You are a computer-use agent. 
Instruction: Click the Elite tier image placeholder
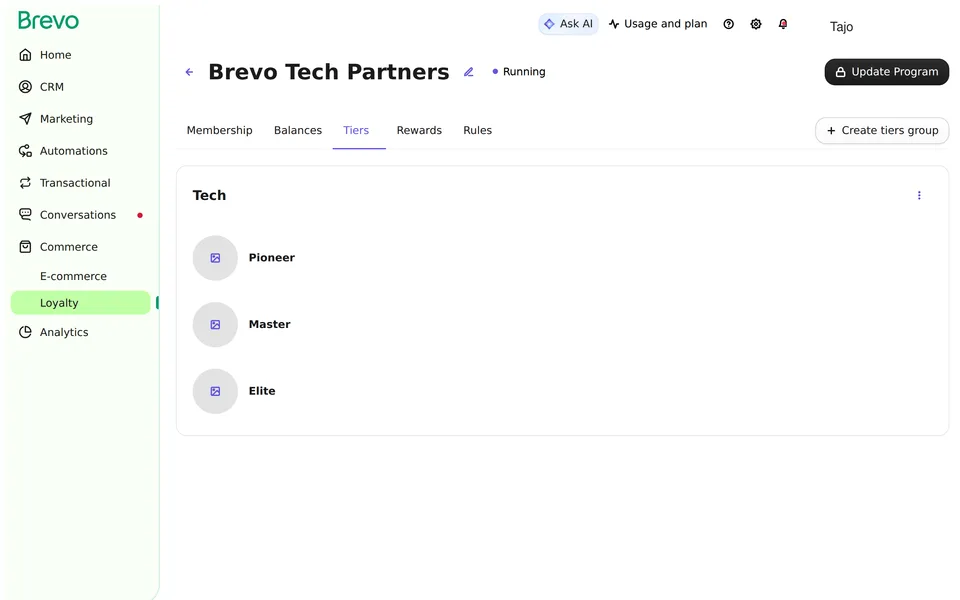click(215, 391)
